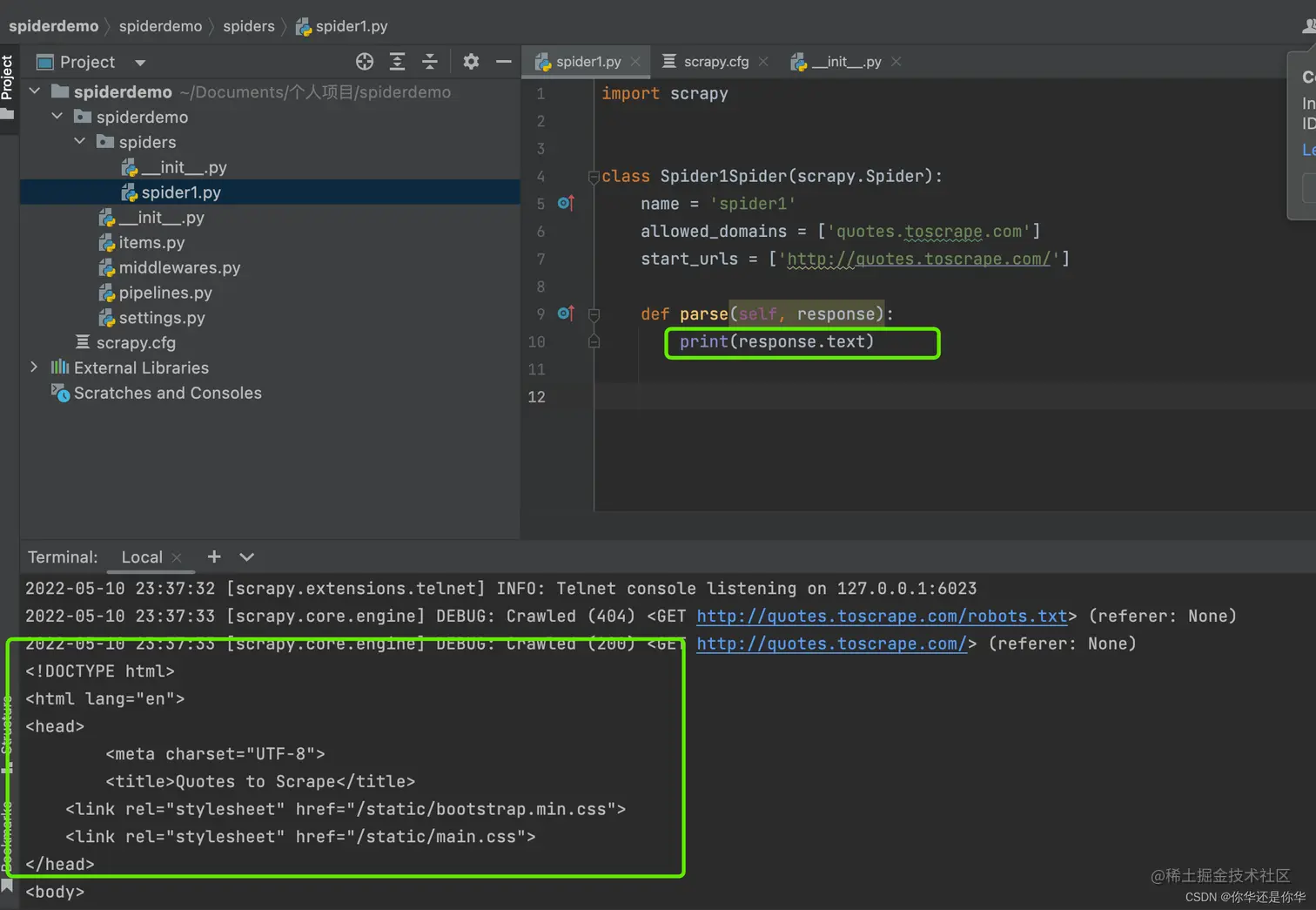1316x910 pixels.
Task: Click the fold end marker on line 10
Action: click(594, 341)
